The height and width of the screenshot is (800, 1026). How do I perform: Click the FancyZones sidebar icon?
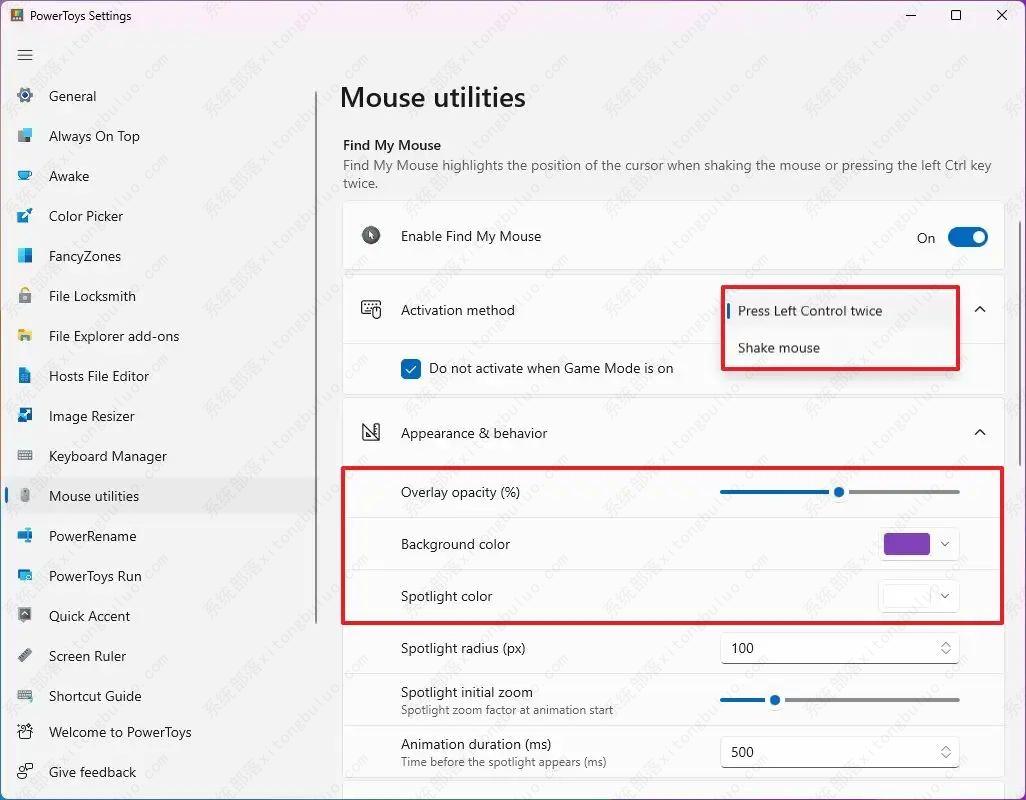(26, 256)
